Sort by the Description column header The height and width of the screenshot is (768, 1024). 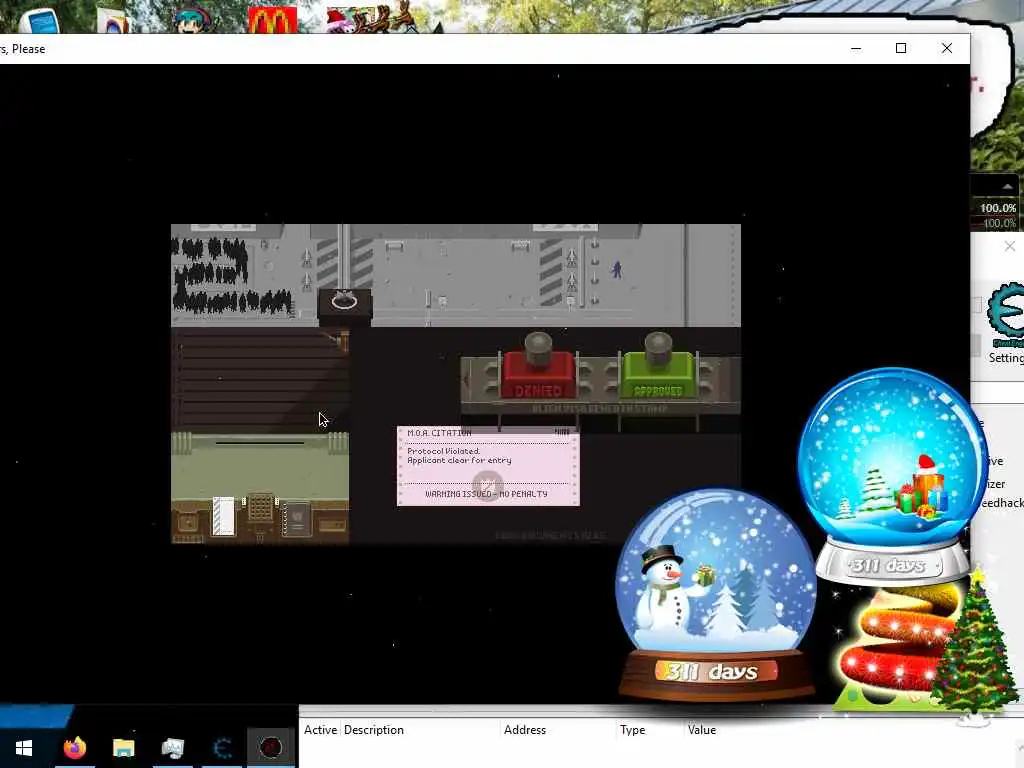coord(374,730)
